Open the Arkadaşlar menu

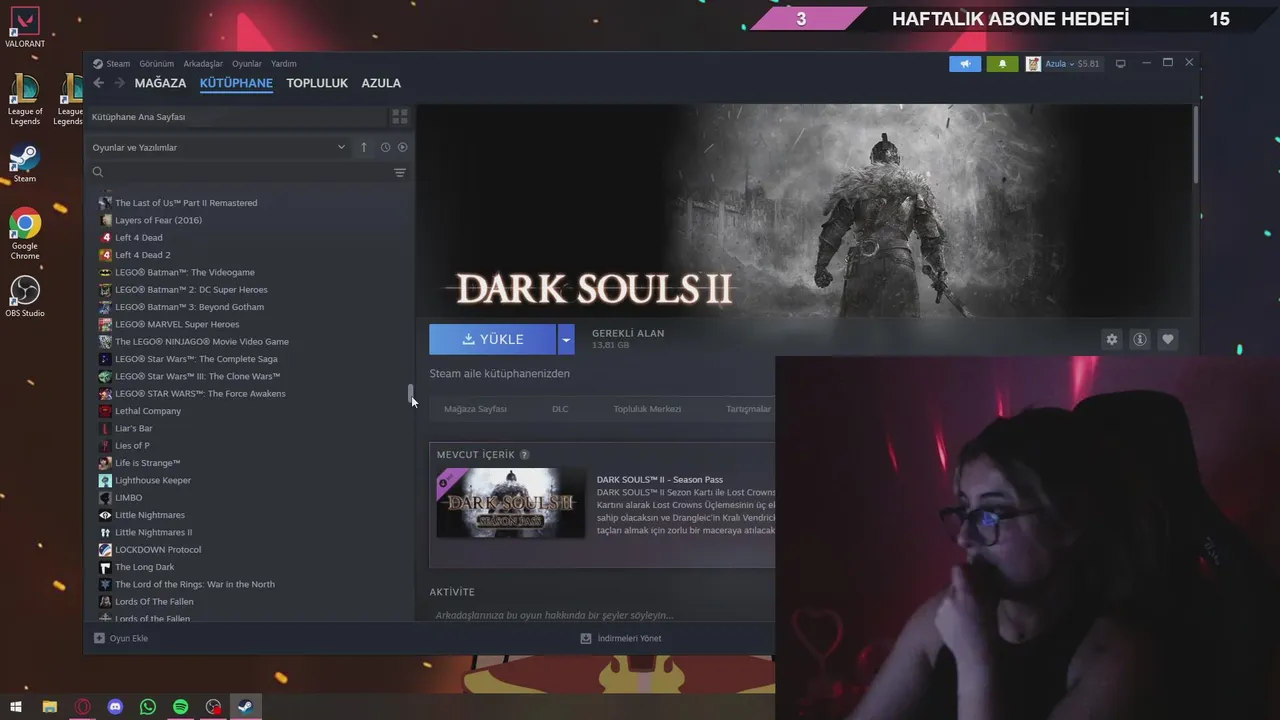203,64
